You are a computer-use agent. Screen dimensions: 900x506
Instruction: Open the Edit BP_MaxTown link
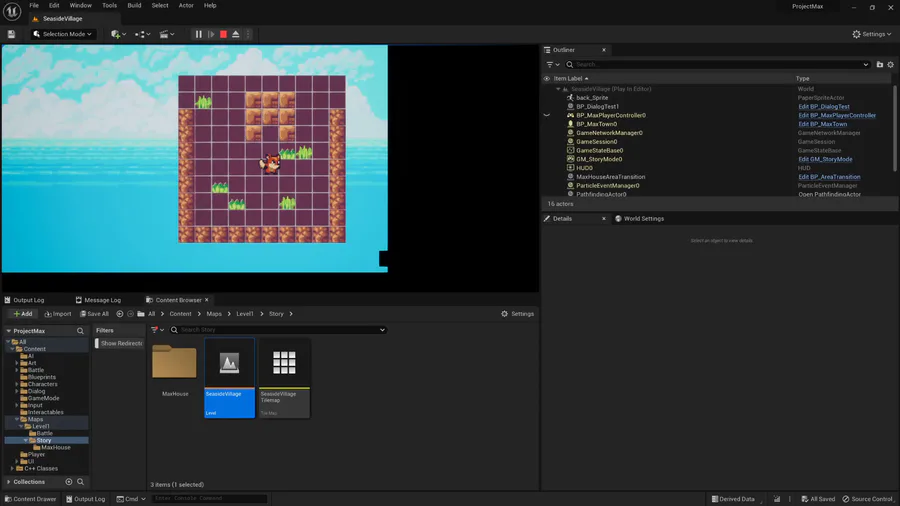823,124
